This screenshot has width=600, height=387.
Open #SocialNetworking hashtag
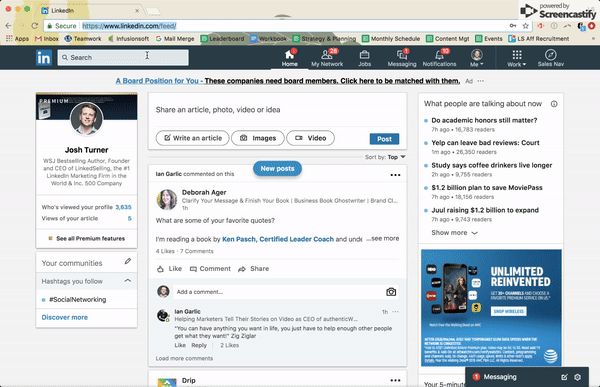point(78,299)
